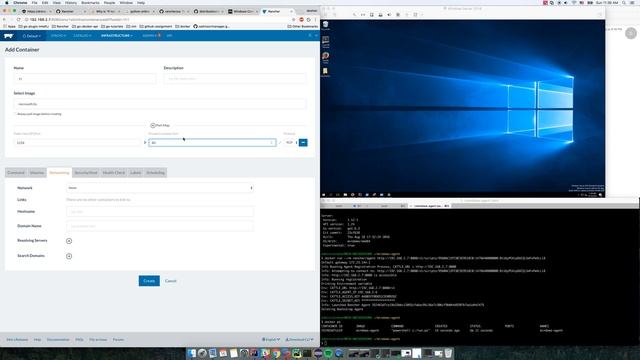This screenshot has width=640, height=360.
Task: Open the Scheduling tab
Action: tap(155, 173)
